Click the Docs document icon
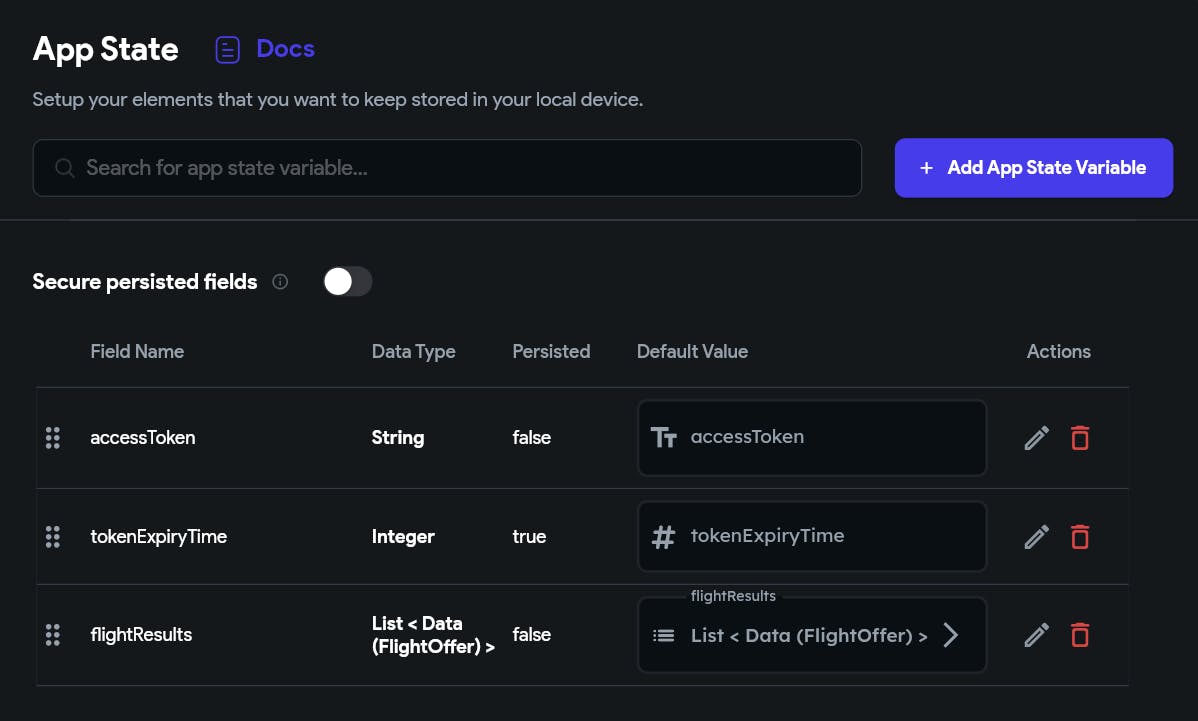This screenshot has height=721, width=1198. pyautogui.click(x=228, y=49)
